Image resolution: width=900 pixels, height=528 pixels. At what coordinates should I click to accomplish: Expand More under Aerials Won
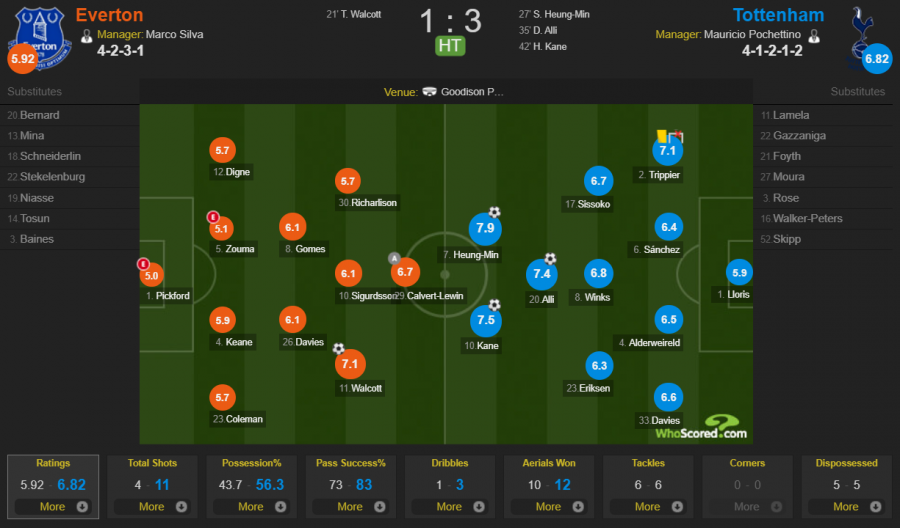(549, 507)
